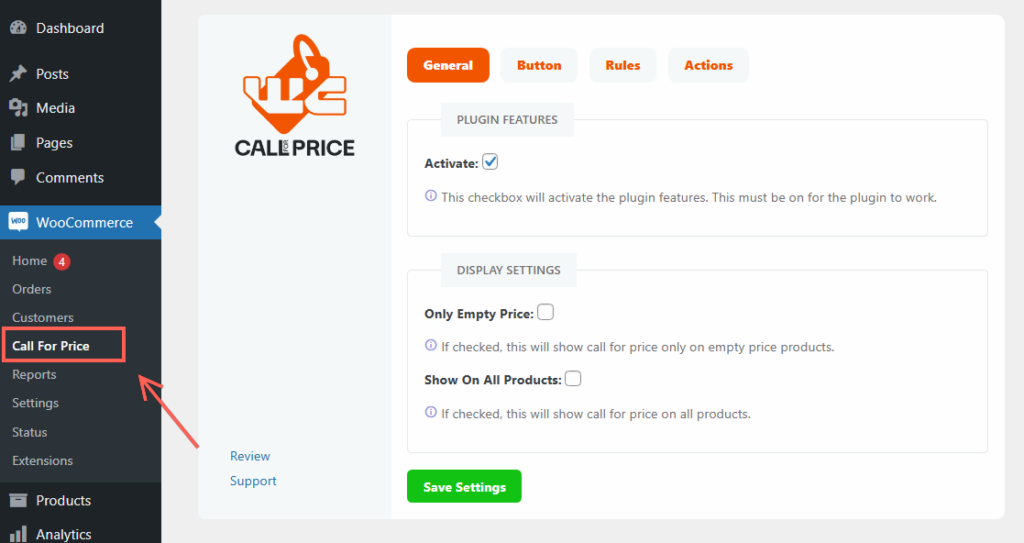Switch to the Rules tab
Screen dimensions: 1024x543
623,65
